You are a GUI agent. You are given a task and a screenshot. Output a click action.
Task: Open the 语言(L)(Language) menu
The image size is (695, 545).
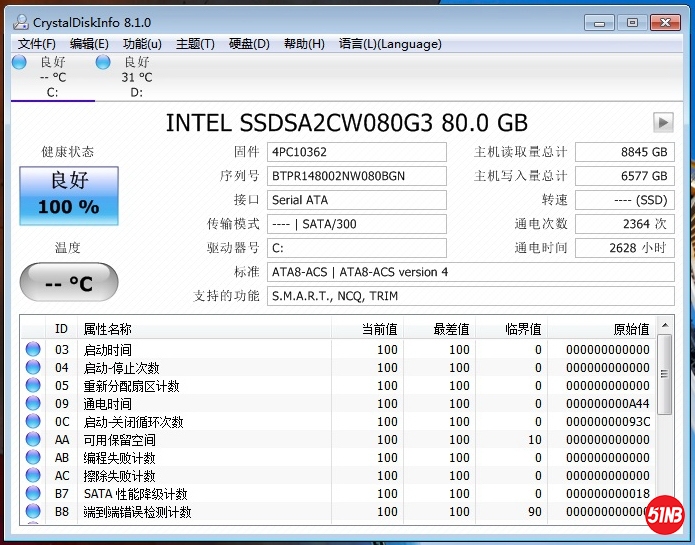(390, 44)
